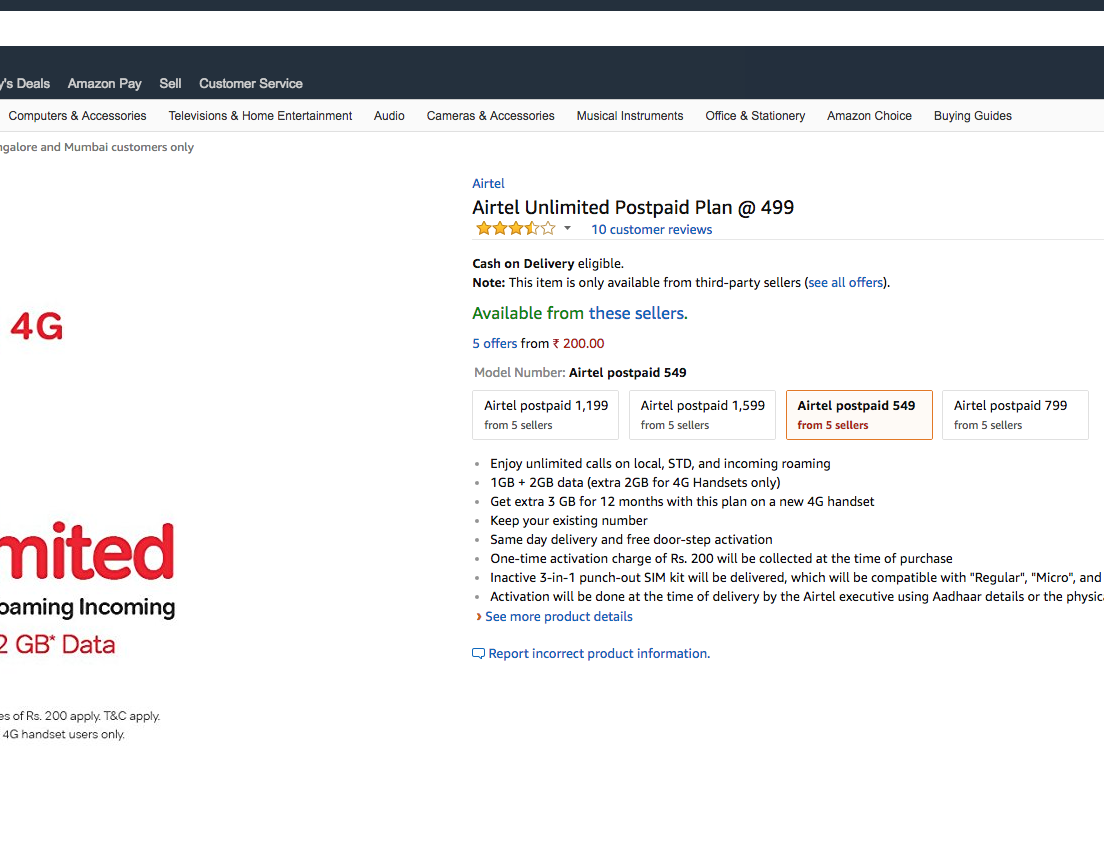This screenshot has height=859, width=1104.
Task: Browse the Audio category
Action: (389, 116)
